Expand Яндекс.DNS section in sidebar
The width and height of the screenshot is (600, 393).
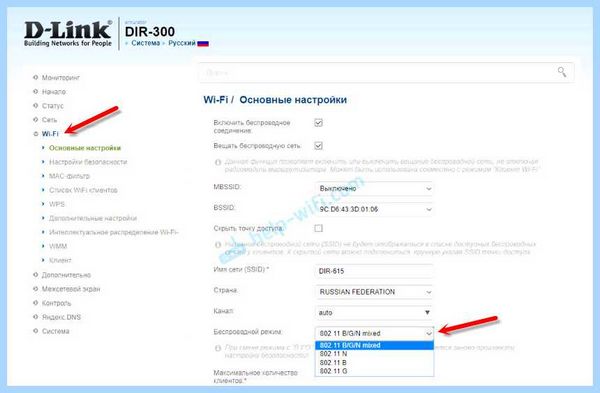61,317
